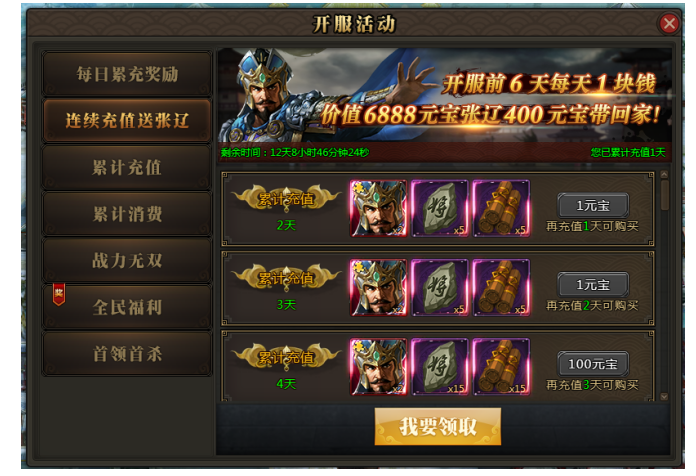Open the 累计消费 tab
Image resolution: width=696 pixels, height=476 pixels.
click(x=127, y=214)
